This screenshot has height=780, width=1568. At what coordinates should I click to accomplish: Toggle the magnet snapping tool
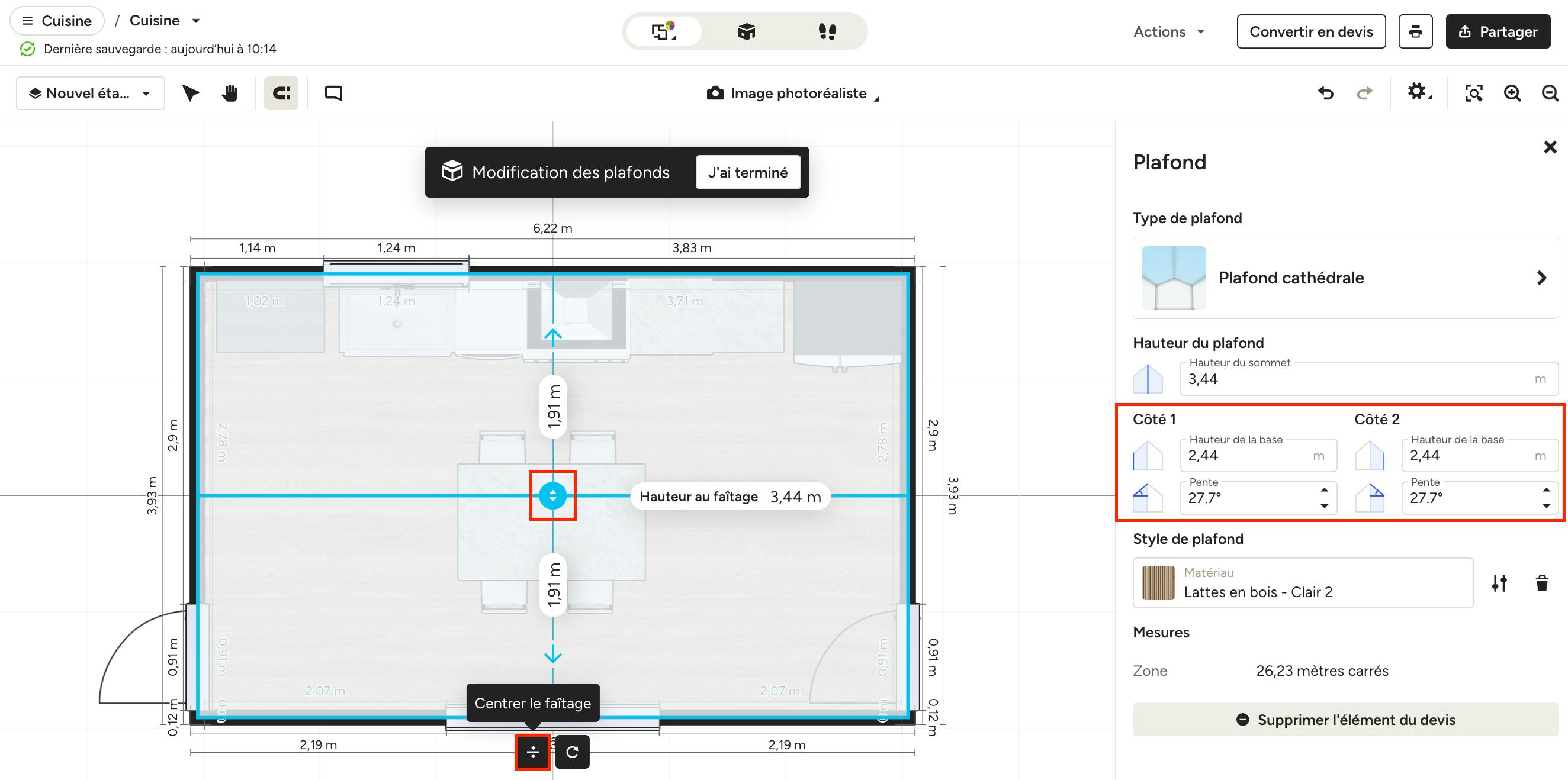coord(281,93)
